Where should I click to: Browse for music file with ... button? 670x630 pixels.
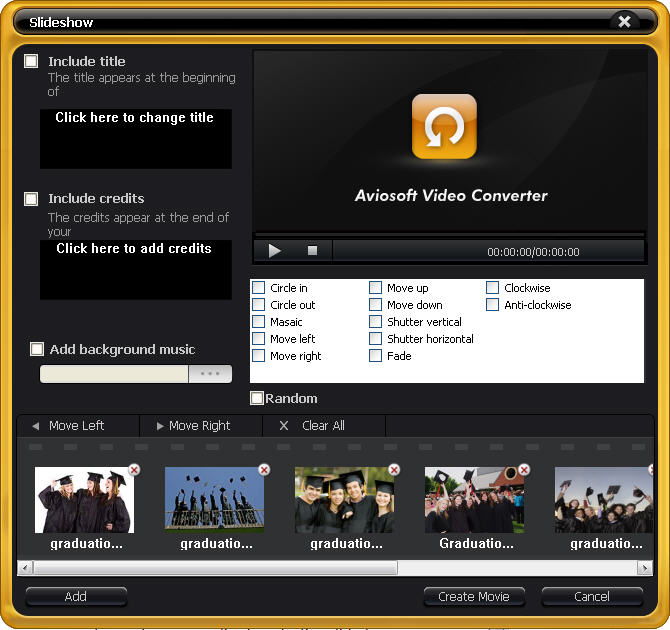pyautogui.click(x=210, y=374)
